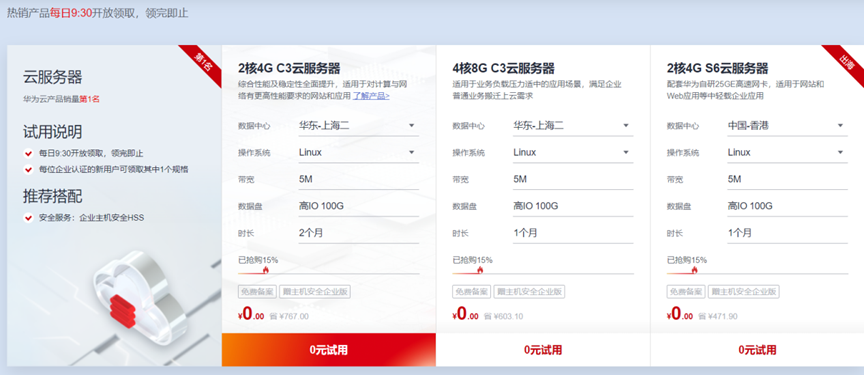Click the flame icon in 4核8G C3 card
864x375 pixels.
pyautogui.click(x=480, y=270)
